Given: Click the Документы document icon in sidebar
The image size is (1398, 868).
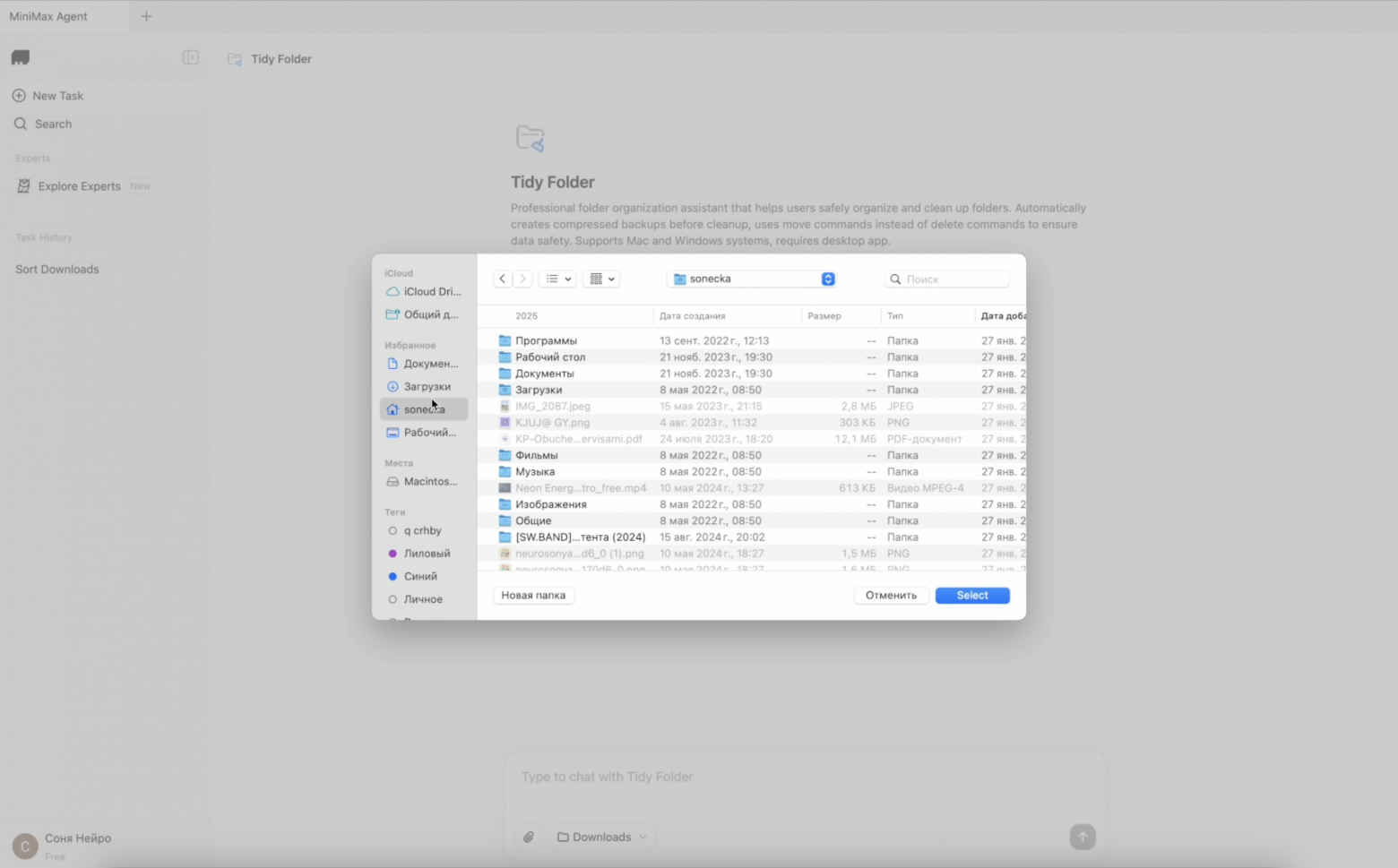Looking at the screenshot, I should (x=393, y=364).
